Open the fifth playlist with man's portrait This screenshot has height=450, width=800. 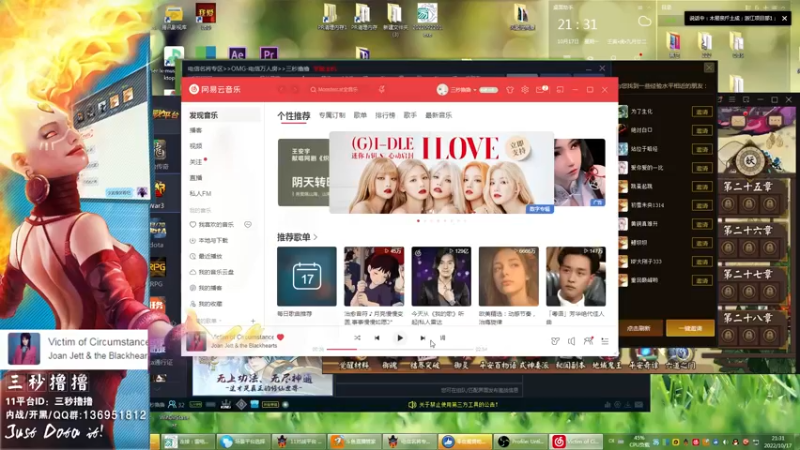[x=576, y=277]
